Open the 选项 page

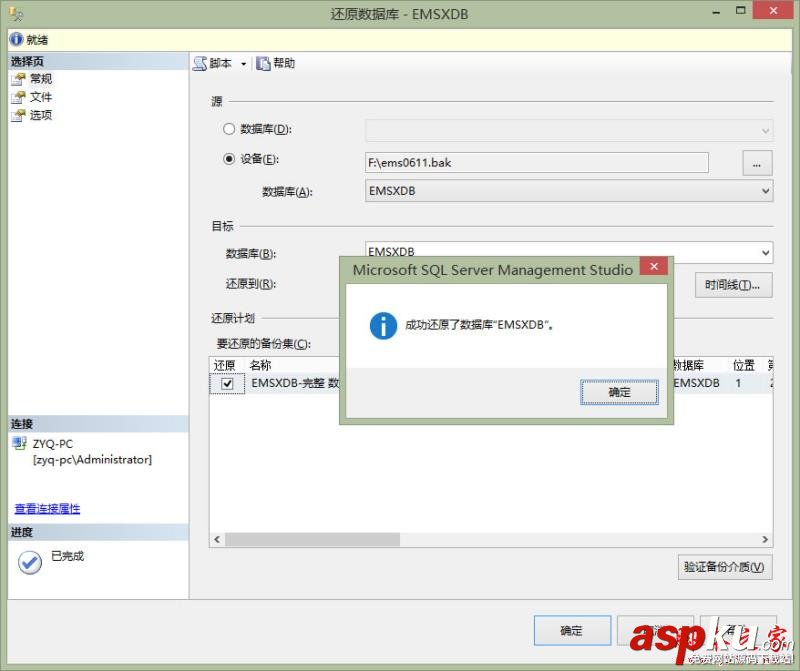pyautogui.click(x=41, y=115)
